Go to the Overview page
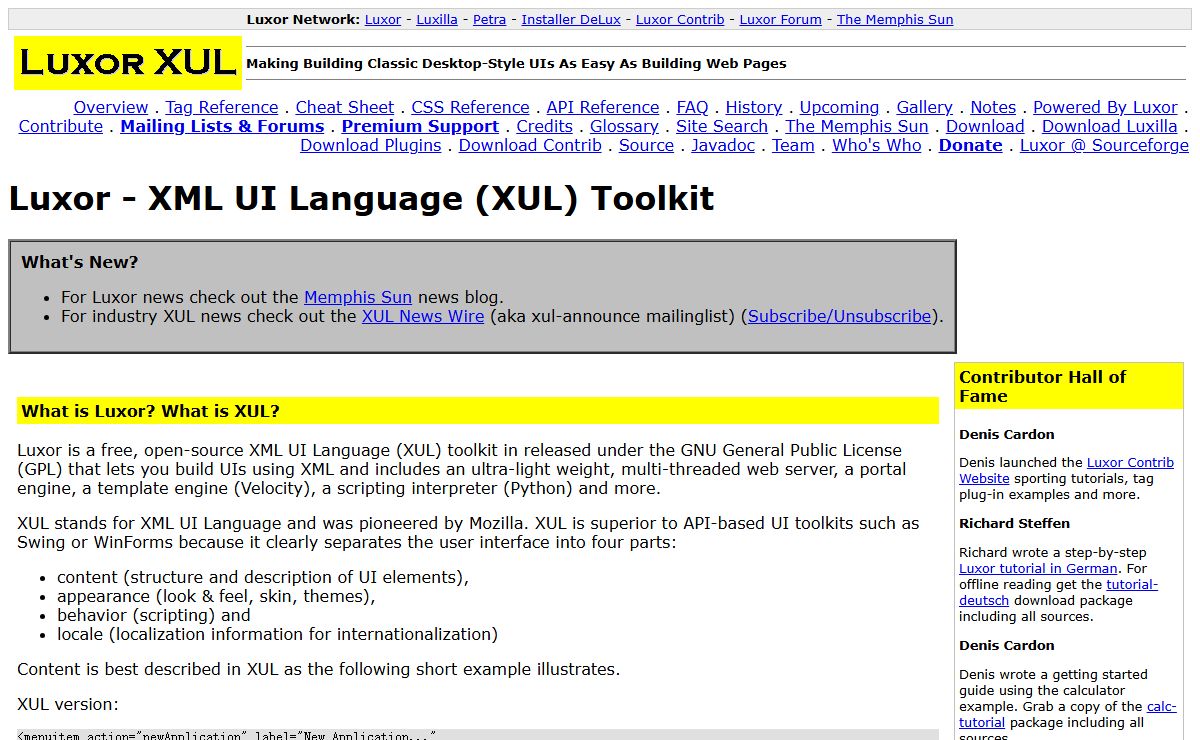 click(x=110, y=107)
